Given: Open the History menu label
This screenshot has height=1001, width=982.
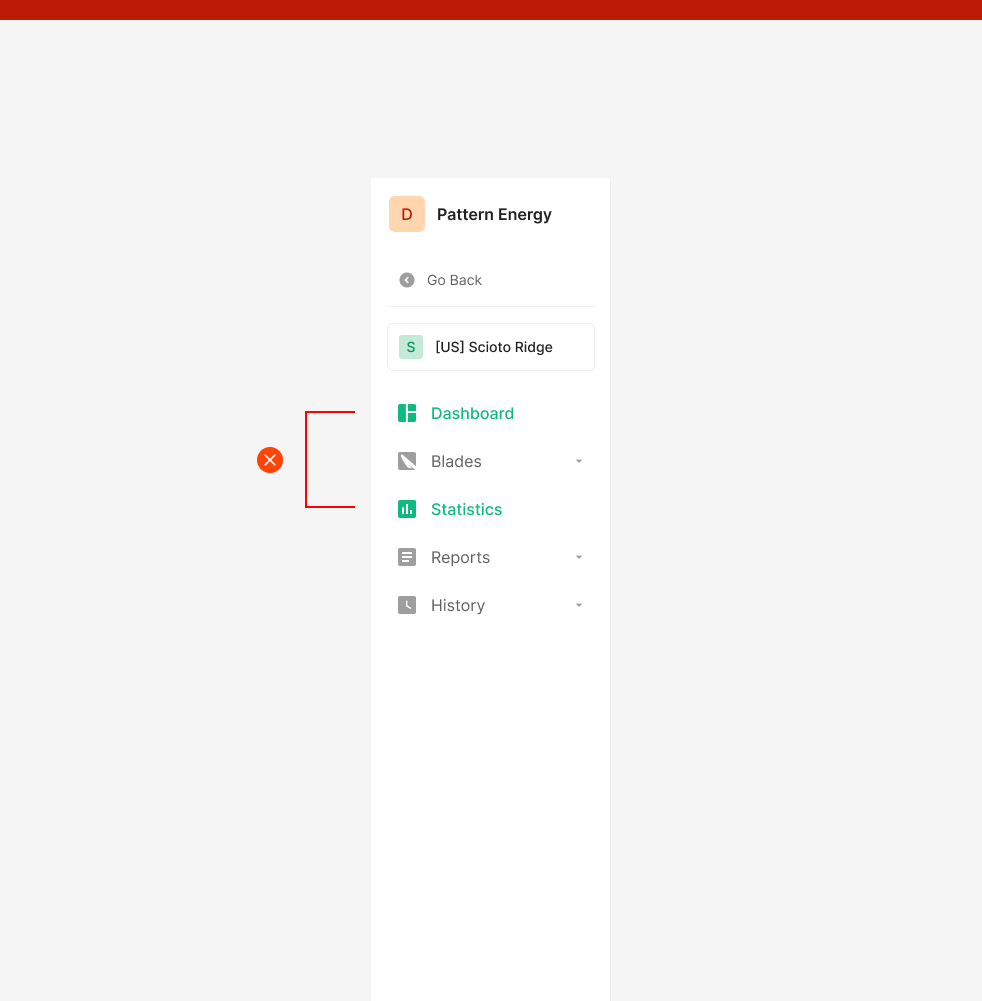Looking at the screenshot, I should pyautogui.click(x=458, y=605).
